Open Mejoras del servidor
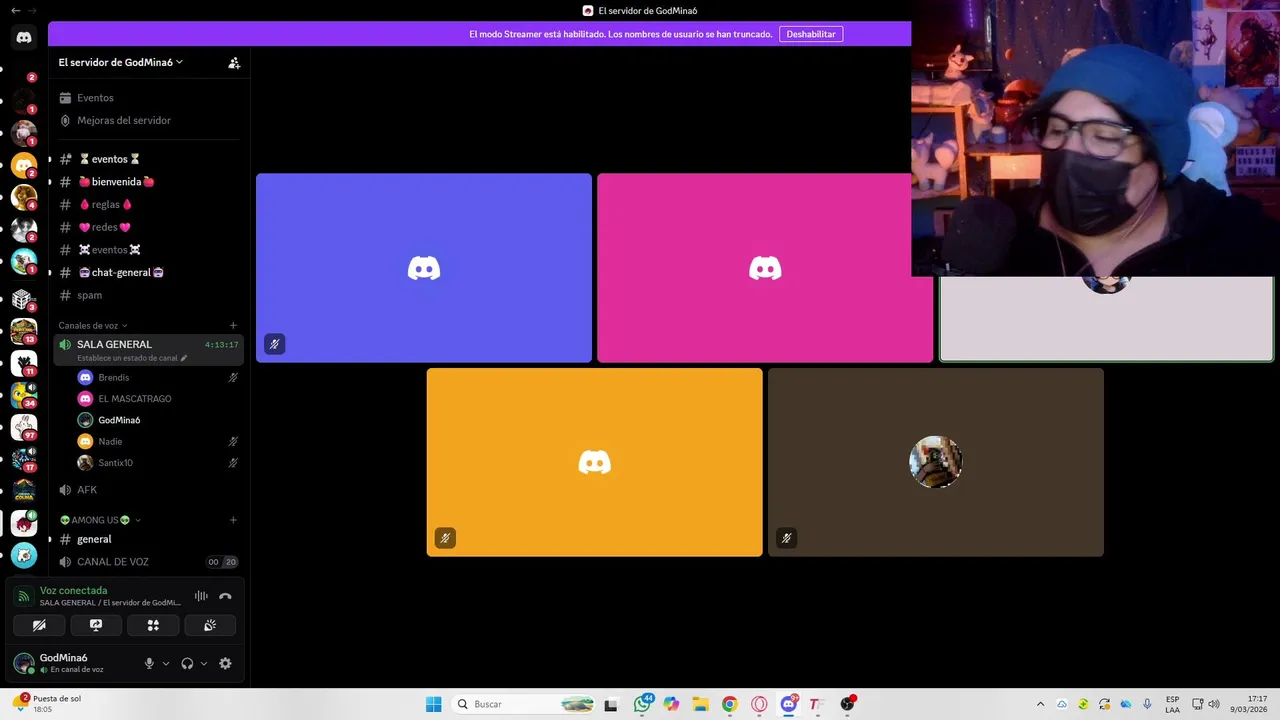This screenshot has width=1280, height=720. click(x=124, y=120)
